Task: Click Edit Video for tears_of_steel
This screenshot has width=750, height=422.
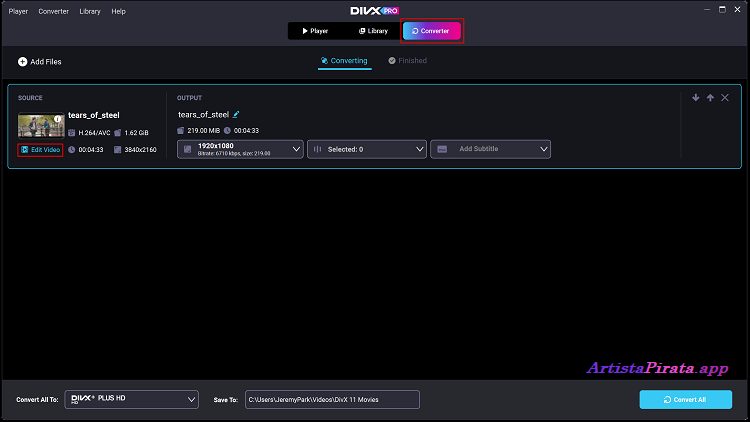Action: pyautogui.click(x=40, y=150)
